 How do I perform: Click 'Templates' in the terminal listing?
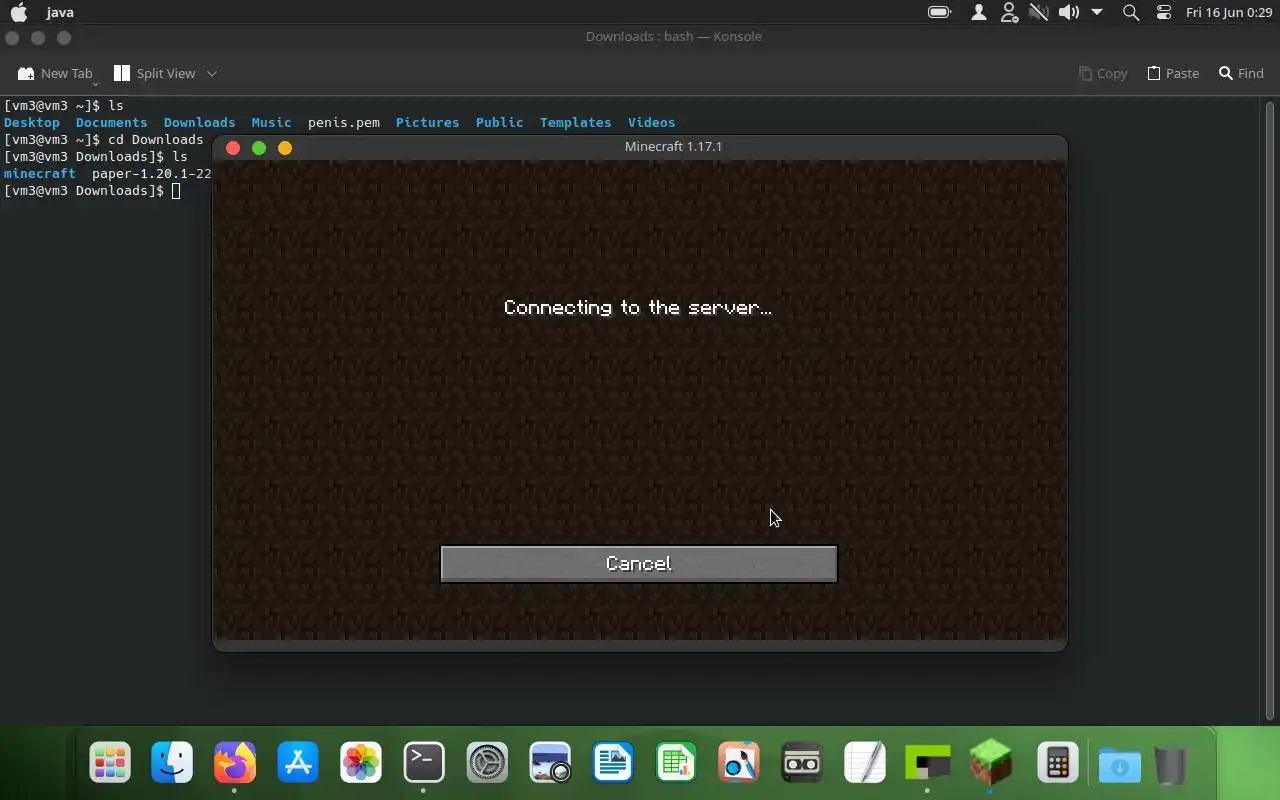click(x=575, y=122)
